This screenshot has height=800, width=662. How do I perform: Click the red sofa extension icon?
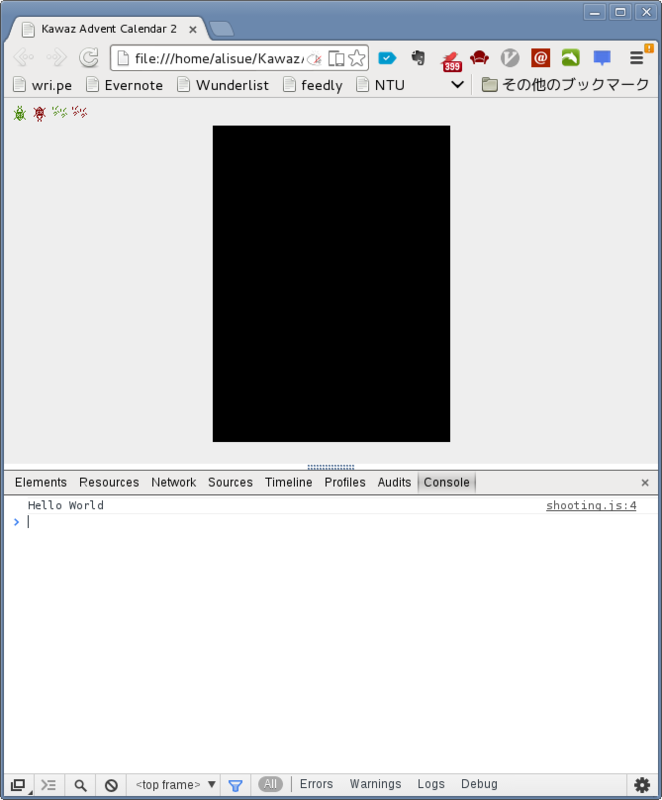coord(479,58)
